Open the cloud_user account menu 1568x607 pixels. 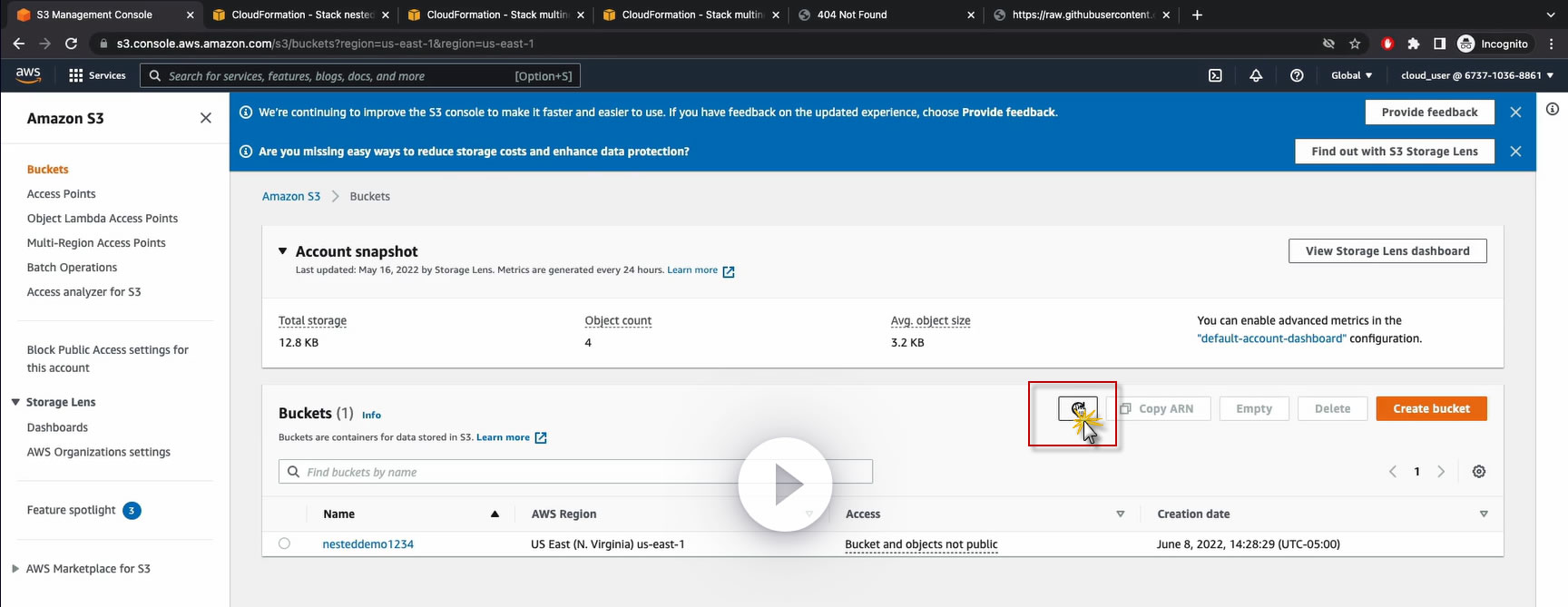(x=1476, y=75)
